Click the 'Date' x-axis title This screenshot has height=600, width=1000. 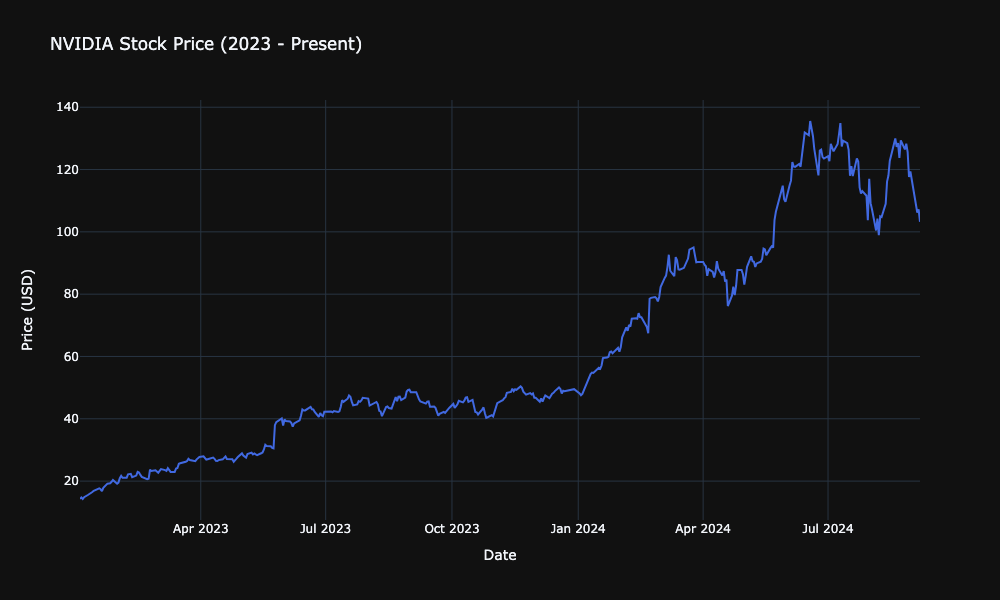point(500,555)
